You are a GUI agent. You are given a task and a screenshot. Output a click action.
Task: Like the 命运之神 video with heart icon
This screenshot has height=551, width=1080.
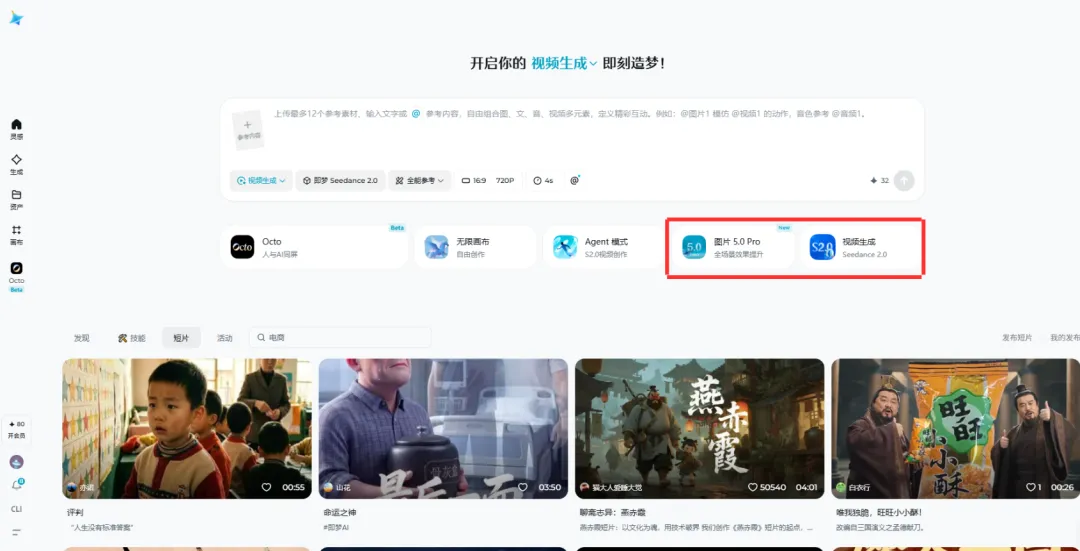point(523,487)
